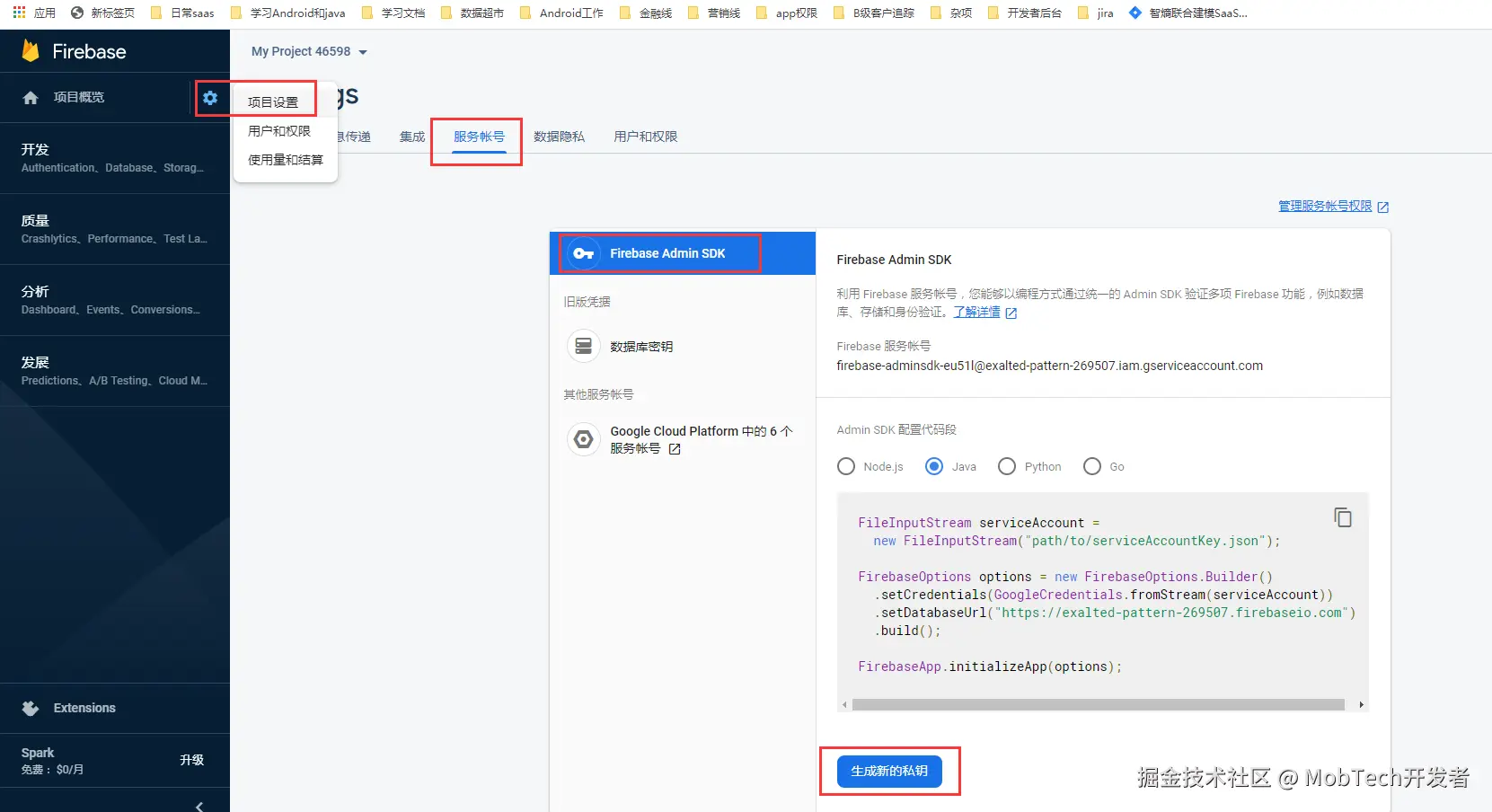Open Google Cloud Platform 中的 6 个服务帐号
Screen dimensions: 1492x812
[683, 439]
